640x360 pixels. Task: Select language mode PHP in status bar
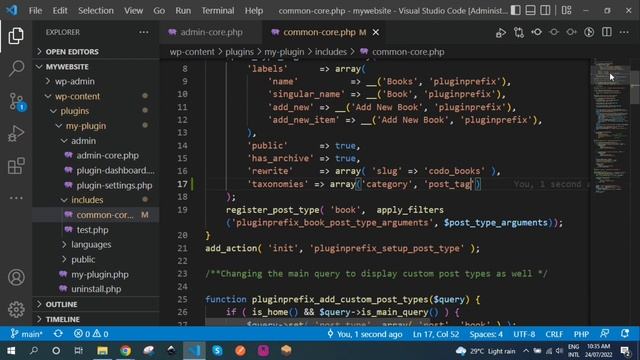(x=581, y=334)
